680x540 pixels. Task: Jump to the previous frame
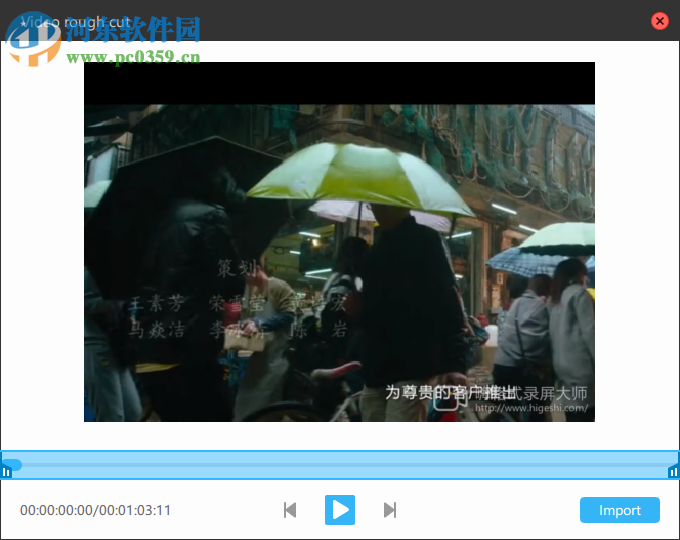(x=290, y=510)
